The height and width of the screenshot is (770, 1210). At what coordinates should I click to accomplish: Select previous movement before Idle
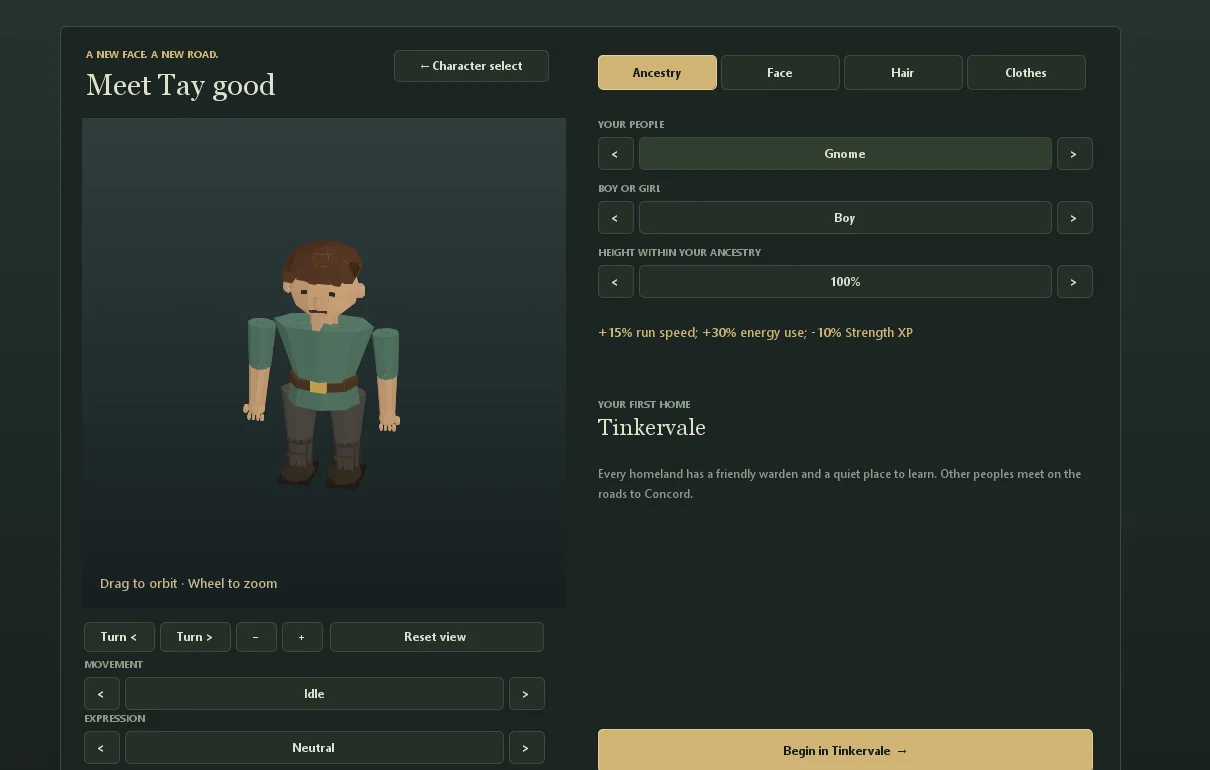click(101, 694)
